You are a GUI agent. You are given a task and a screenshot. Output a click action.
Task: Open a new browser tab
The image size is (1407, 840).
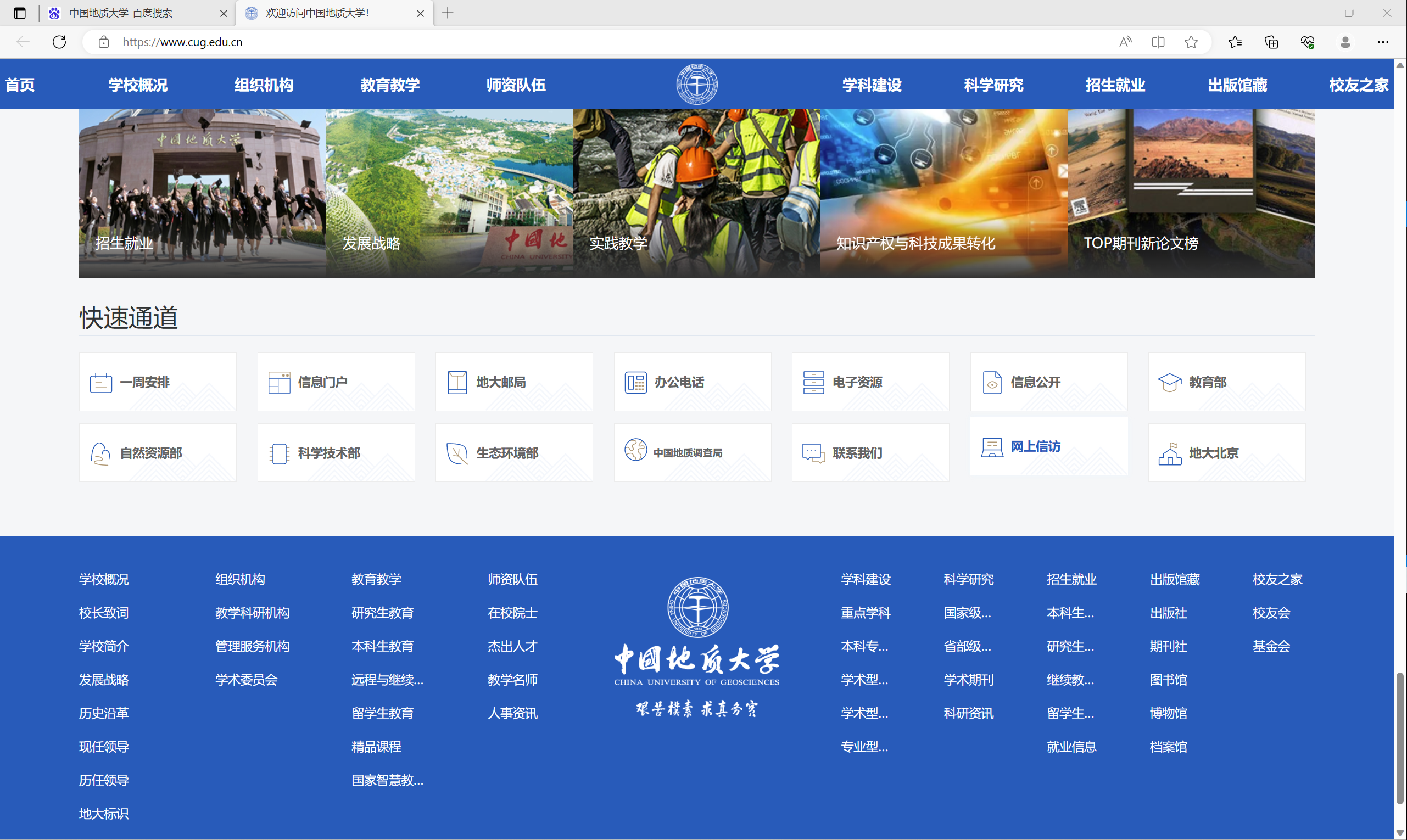tap(448, 13)
